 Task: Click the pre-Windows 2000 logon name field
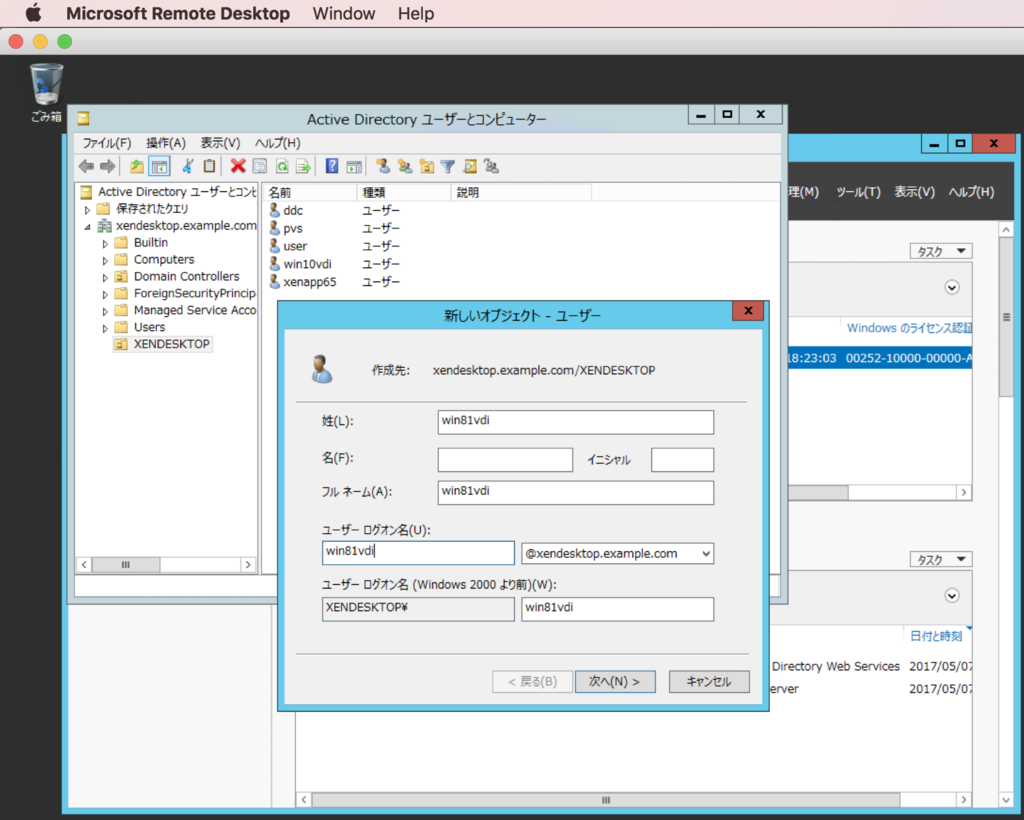[x=617, y=609]
